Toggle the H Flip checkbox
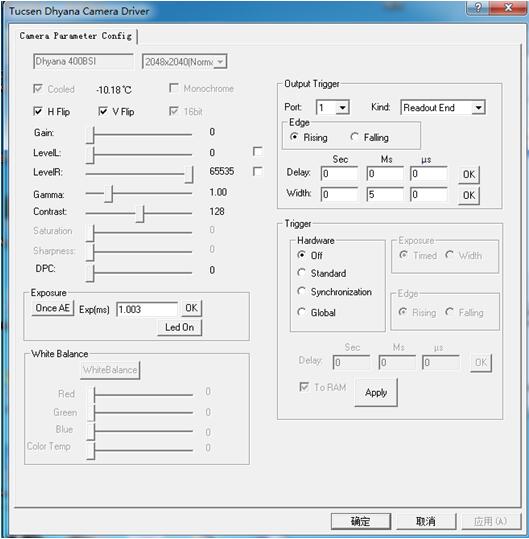 point(38,111)
